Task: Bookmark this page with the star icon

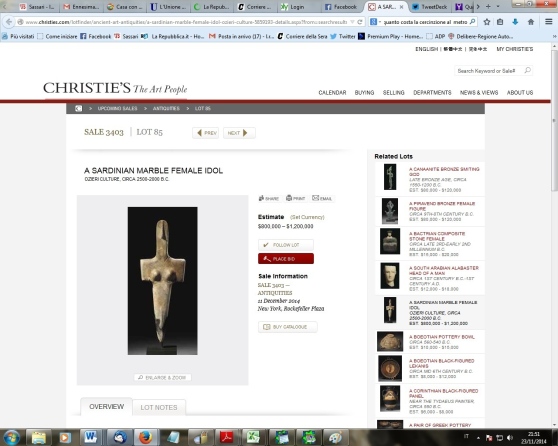Action: tap(487, 22)
